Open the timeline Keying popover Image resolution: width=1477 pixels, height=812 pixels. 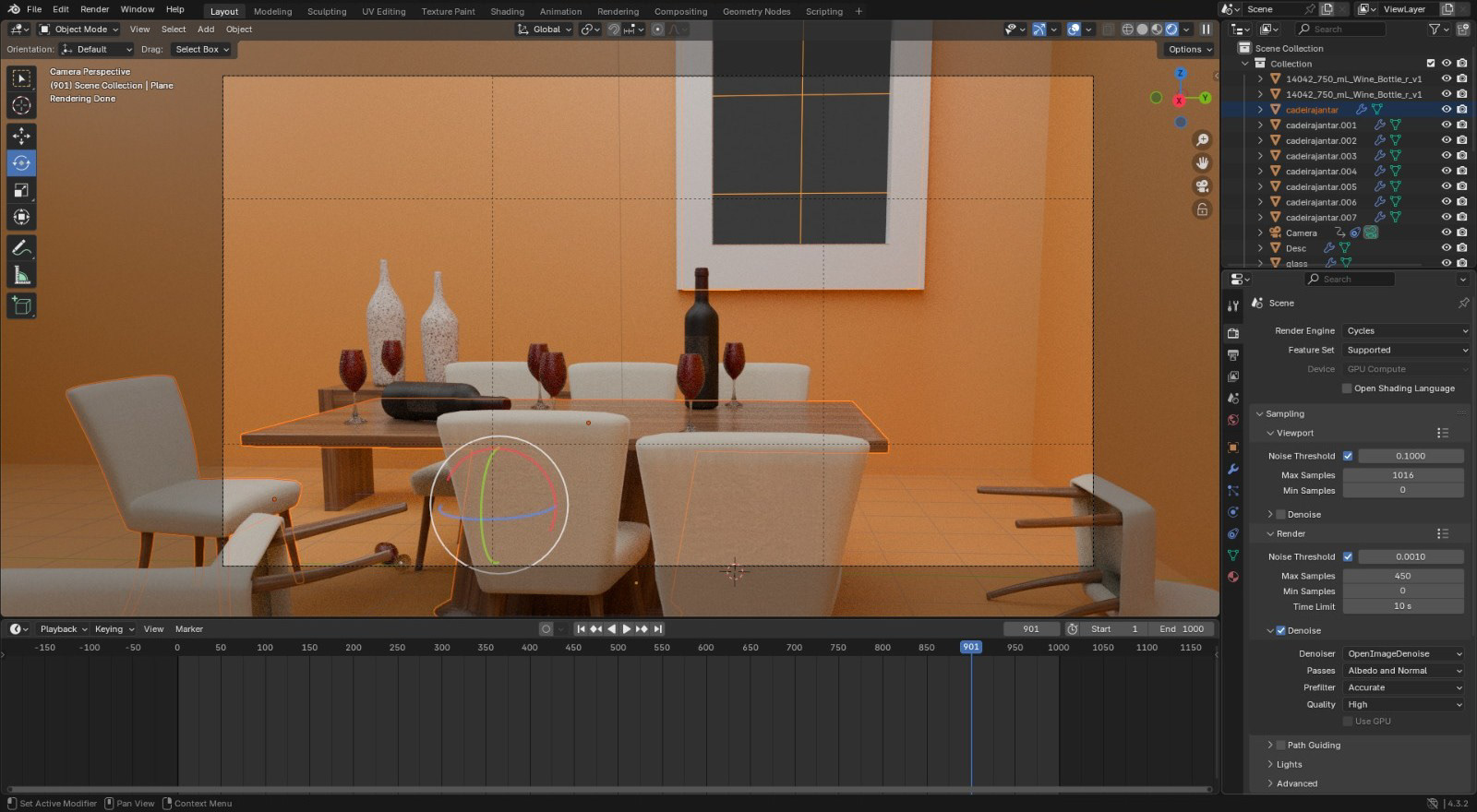click(x=114, y=629)
